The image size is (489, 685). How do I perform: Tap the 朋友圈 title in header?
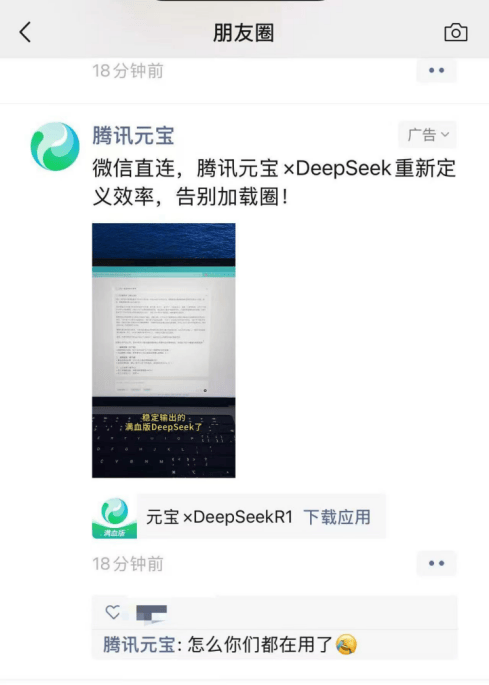(243, 33)
